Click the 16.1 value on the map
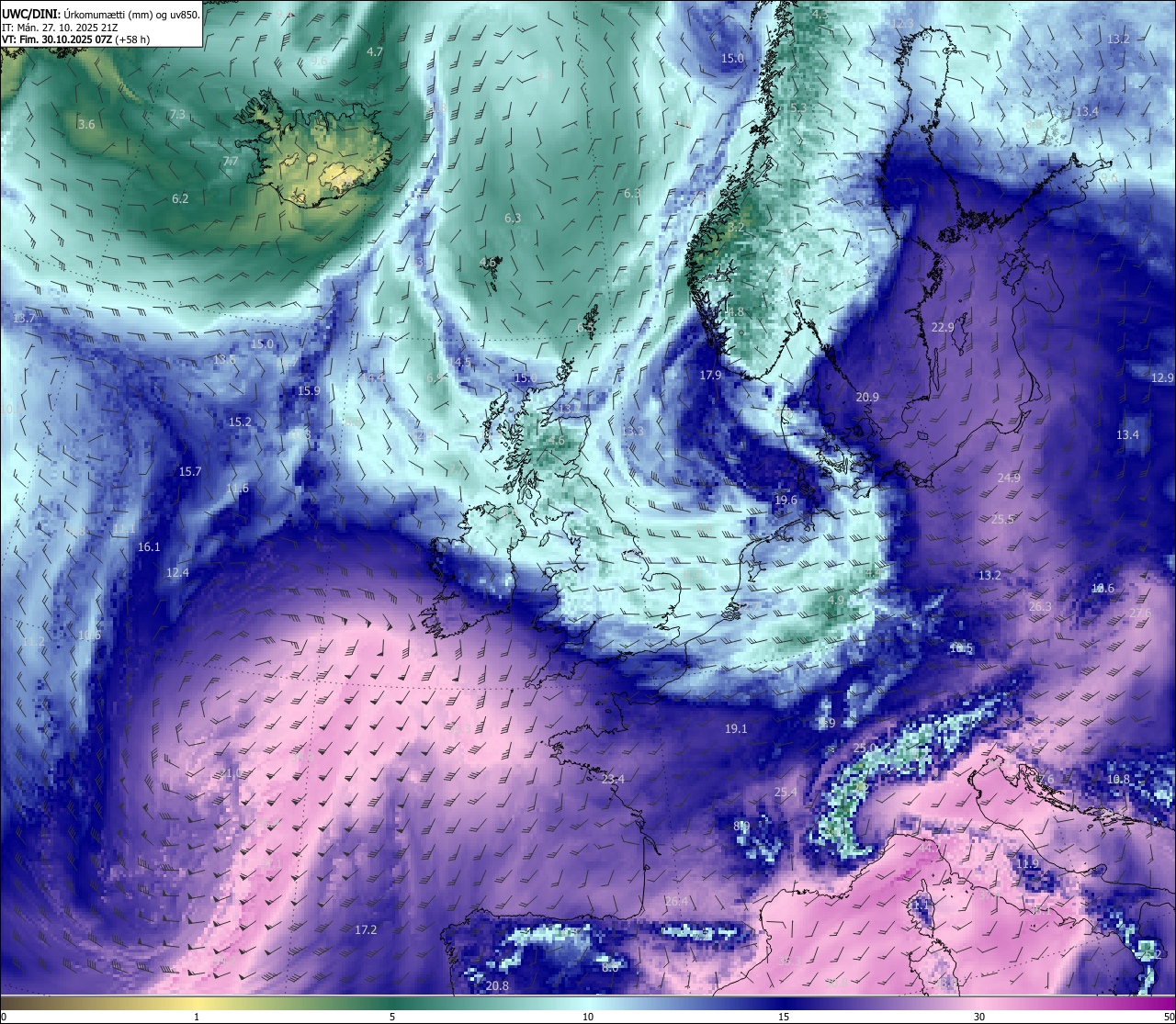The image size is (1176, 1024). coord(149,547)
